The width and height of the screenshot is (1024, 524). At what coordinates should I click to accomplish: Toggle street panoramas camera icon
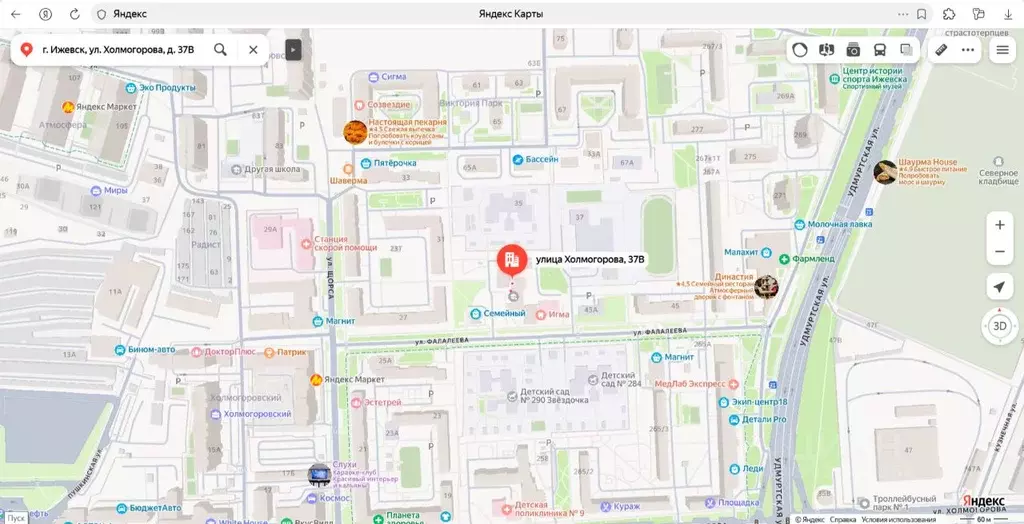pyautogui.click(x=853, y=49)
